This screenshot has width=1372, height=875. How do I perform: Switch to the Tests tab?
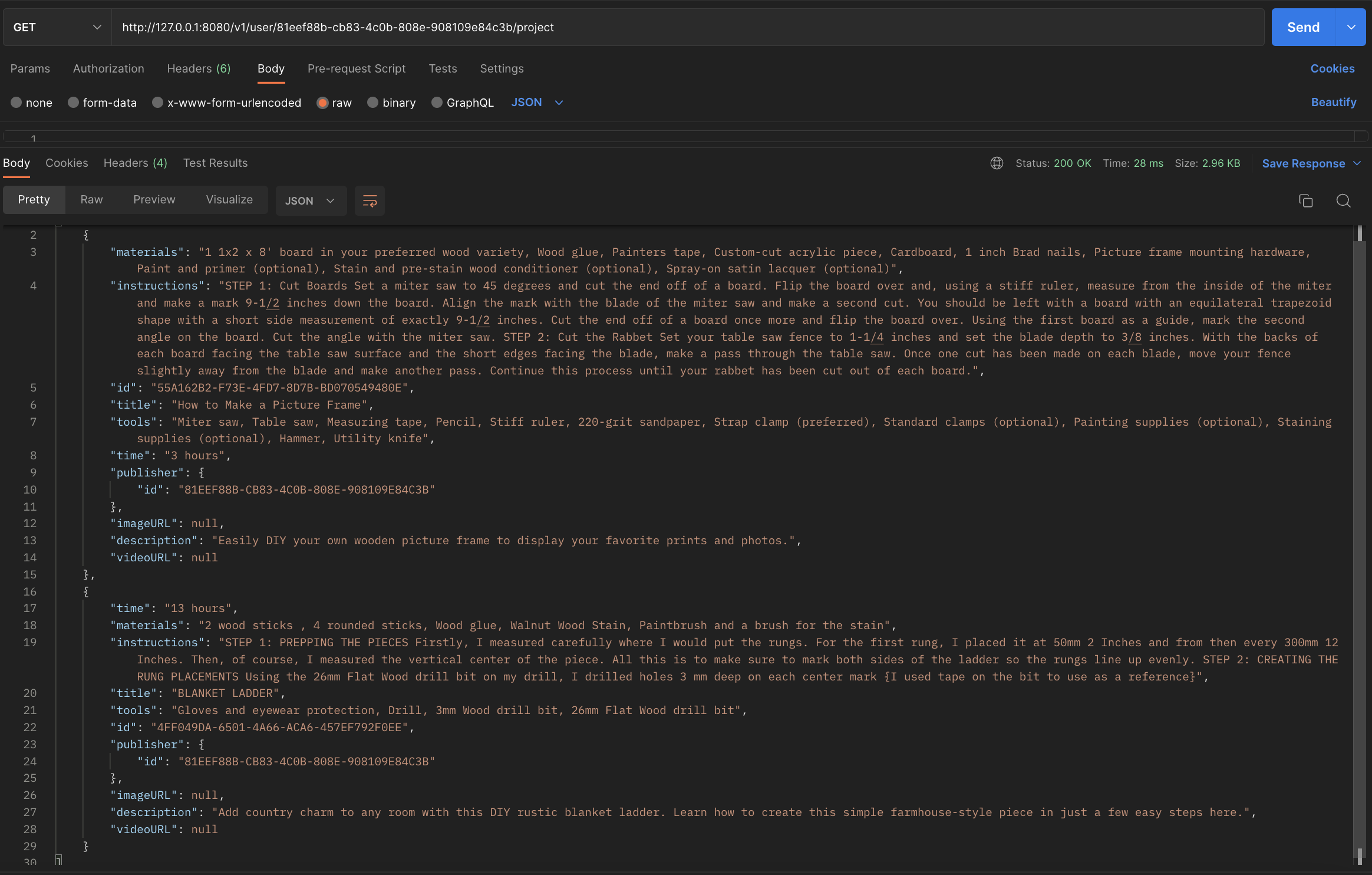click(x=443, y=68)
